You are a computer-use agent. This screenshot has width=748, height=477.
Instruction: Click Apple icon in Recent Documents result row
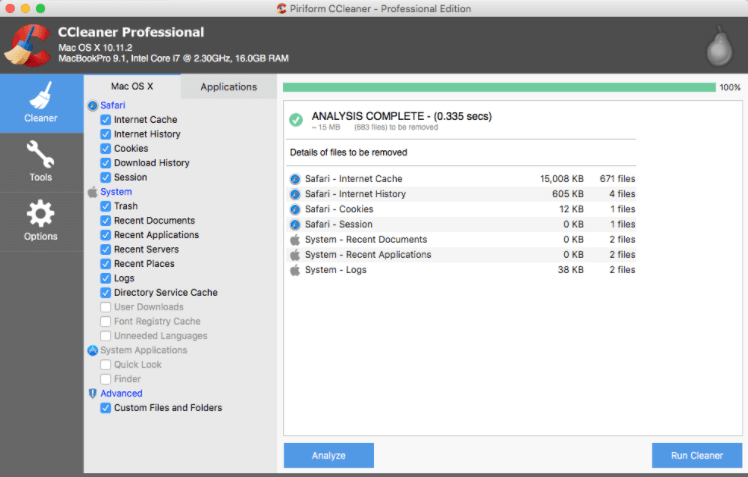[x=295, y=239]
